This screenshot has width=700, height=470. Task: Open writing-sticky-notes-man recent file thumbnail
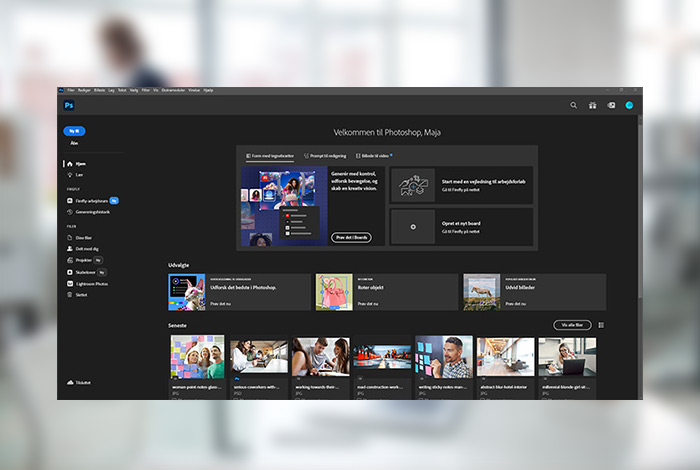click(444, 357)
